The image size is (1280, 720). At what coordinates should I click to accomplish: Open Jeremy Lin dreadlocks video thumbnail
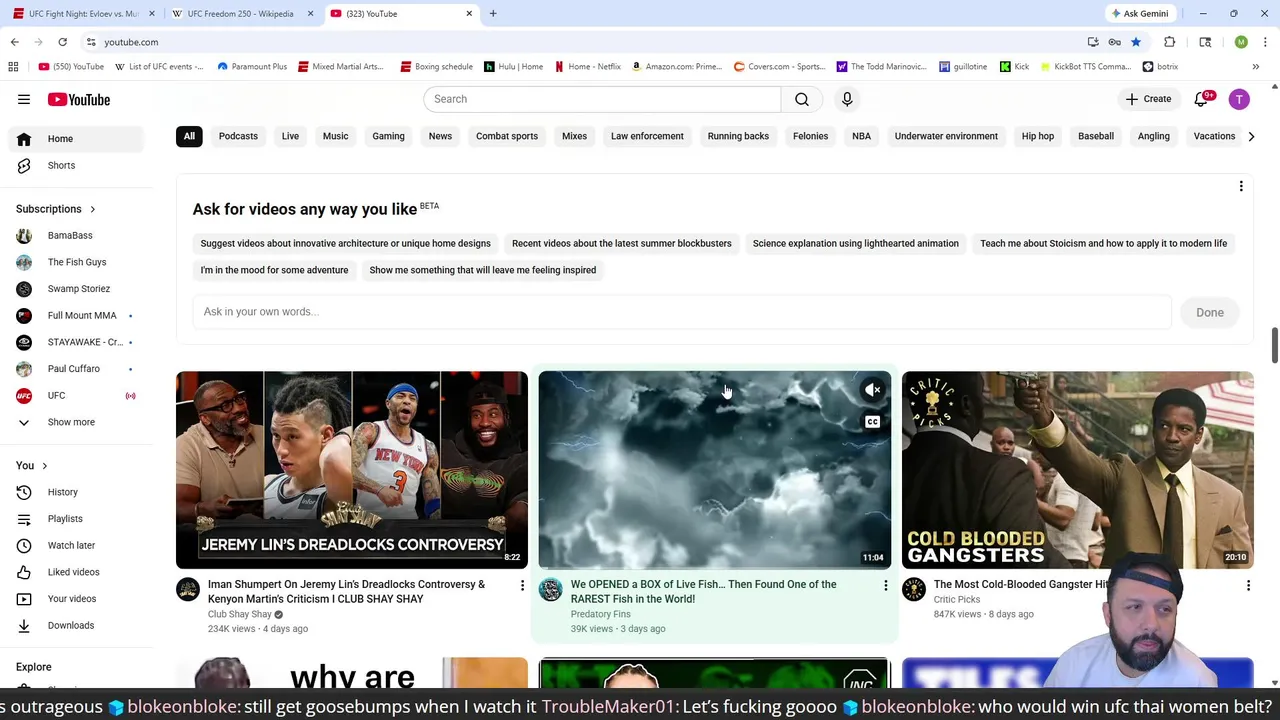pyautogui.click(x=352, y=470)
